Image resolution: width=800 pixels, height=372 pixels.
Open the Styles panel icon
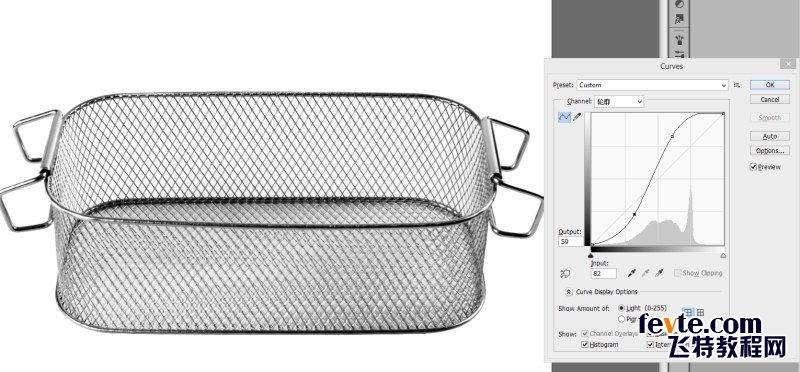[679, 19]
